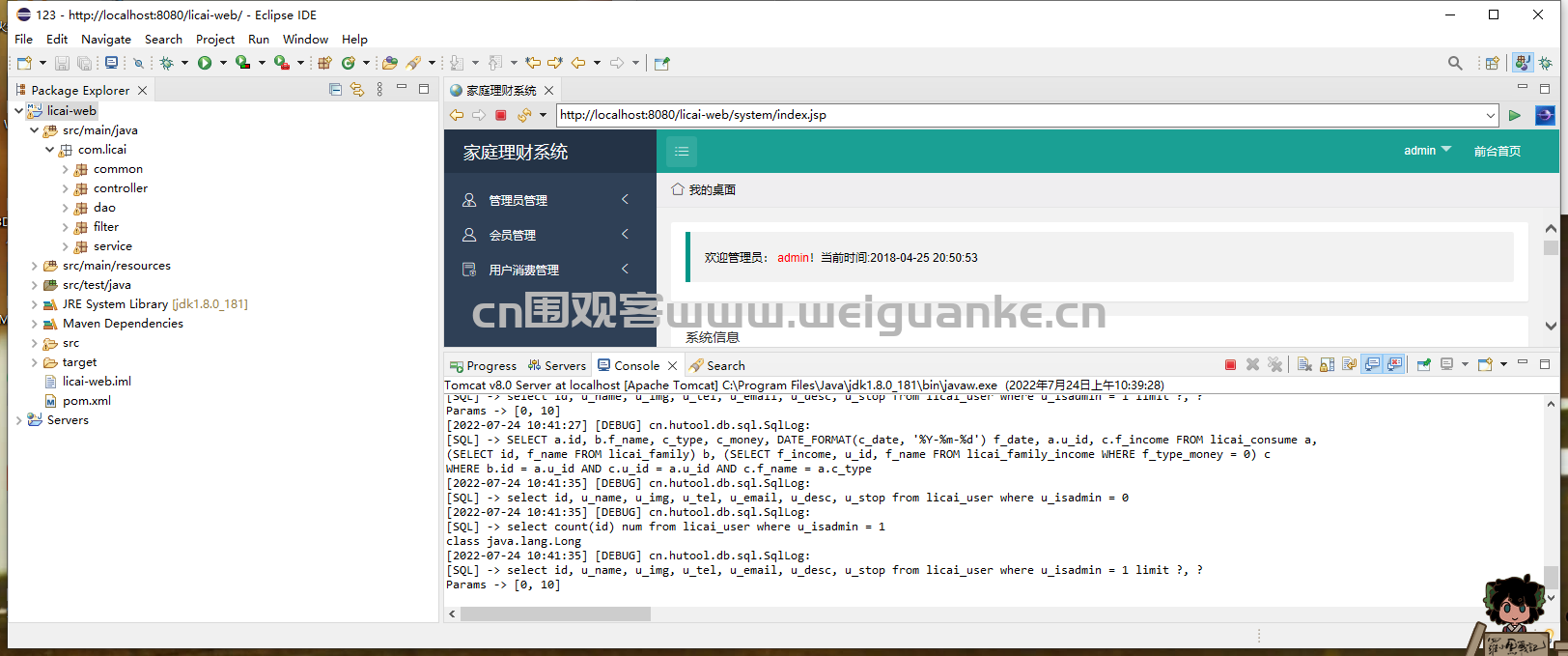
Task: Click Package Explorer View Menu dots
Action: (379, 90)
